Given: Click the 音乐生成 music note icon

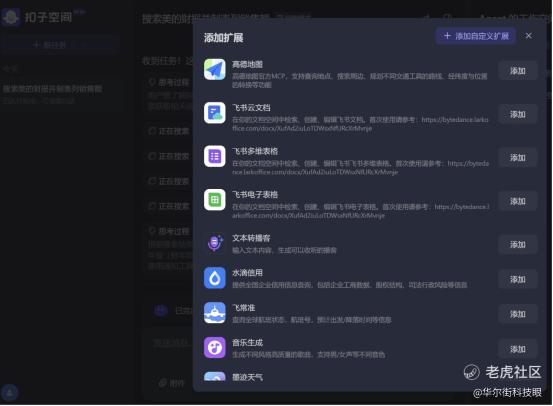Looking at the screenshot, I should click(x=214, y=348).
